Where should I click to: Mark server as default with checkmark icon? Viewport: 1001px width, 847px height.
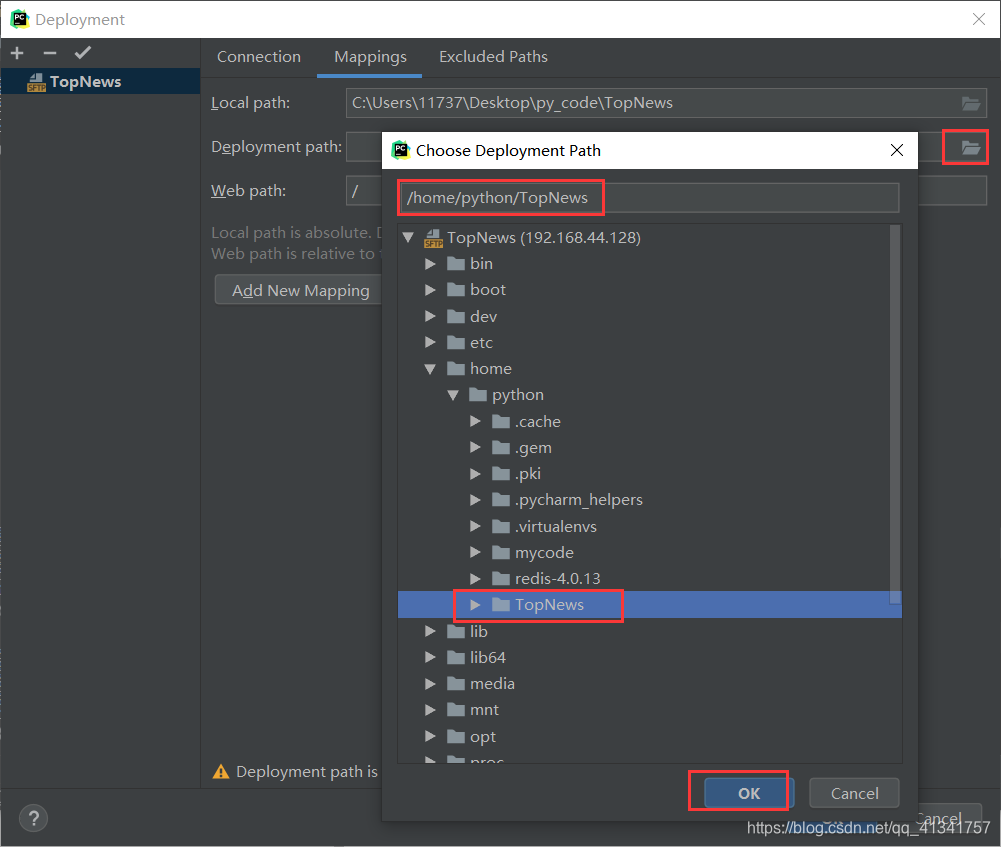83,53
